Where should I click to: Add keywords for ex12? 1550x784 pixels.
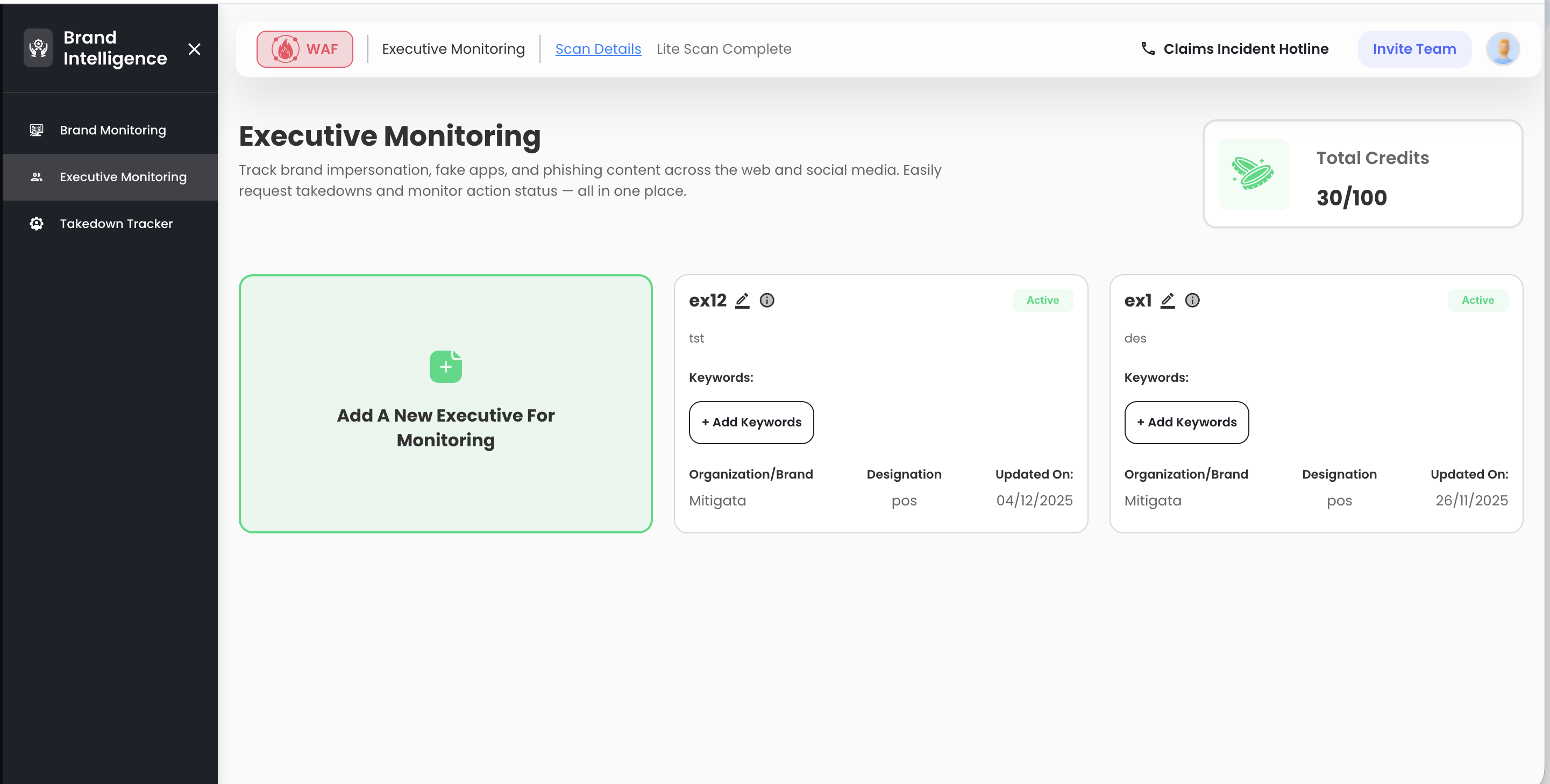751,423
